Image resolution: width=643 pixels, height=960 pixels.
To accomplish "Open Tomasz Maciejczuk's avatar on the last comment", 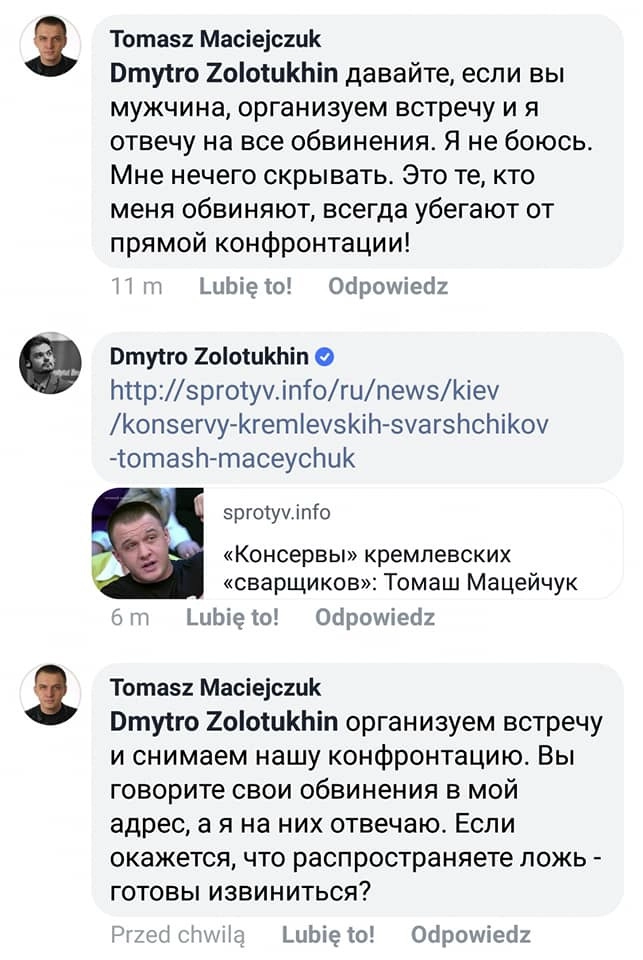I will pyautogui.click(x=50, y=694).
